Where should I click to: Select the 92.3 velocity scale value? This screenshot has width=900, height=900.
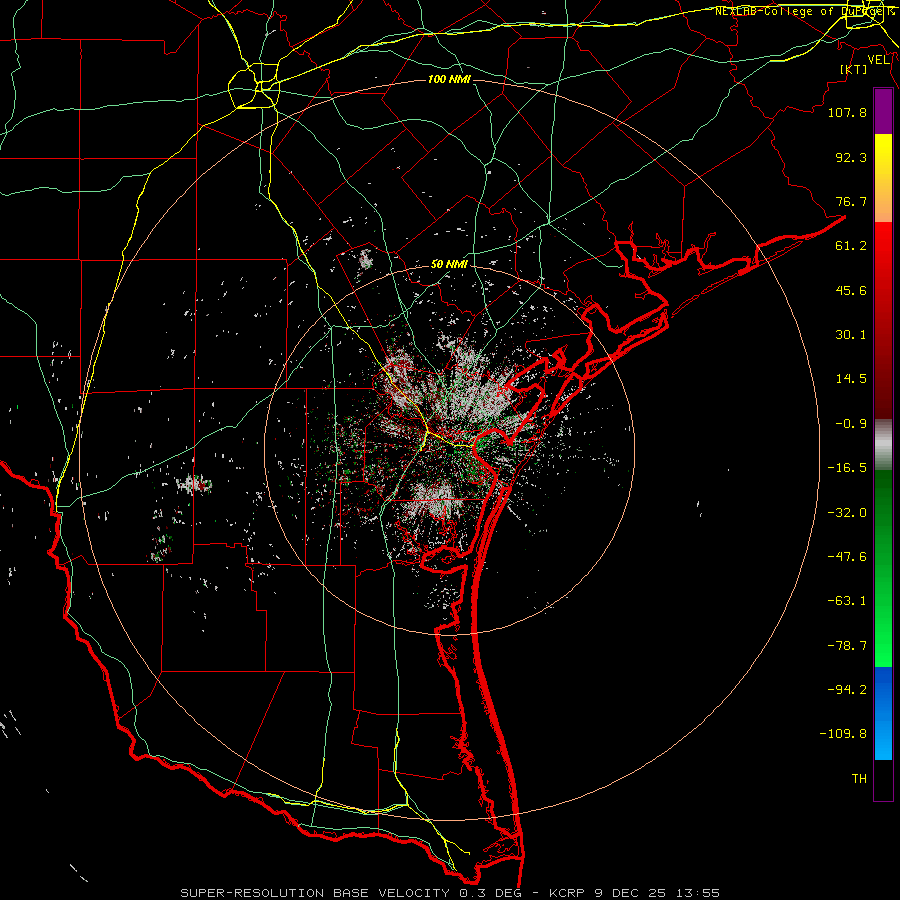[x=851, y=157]
